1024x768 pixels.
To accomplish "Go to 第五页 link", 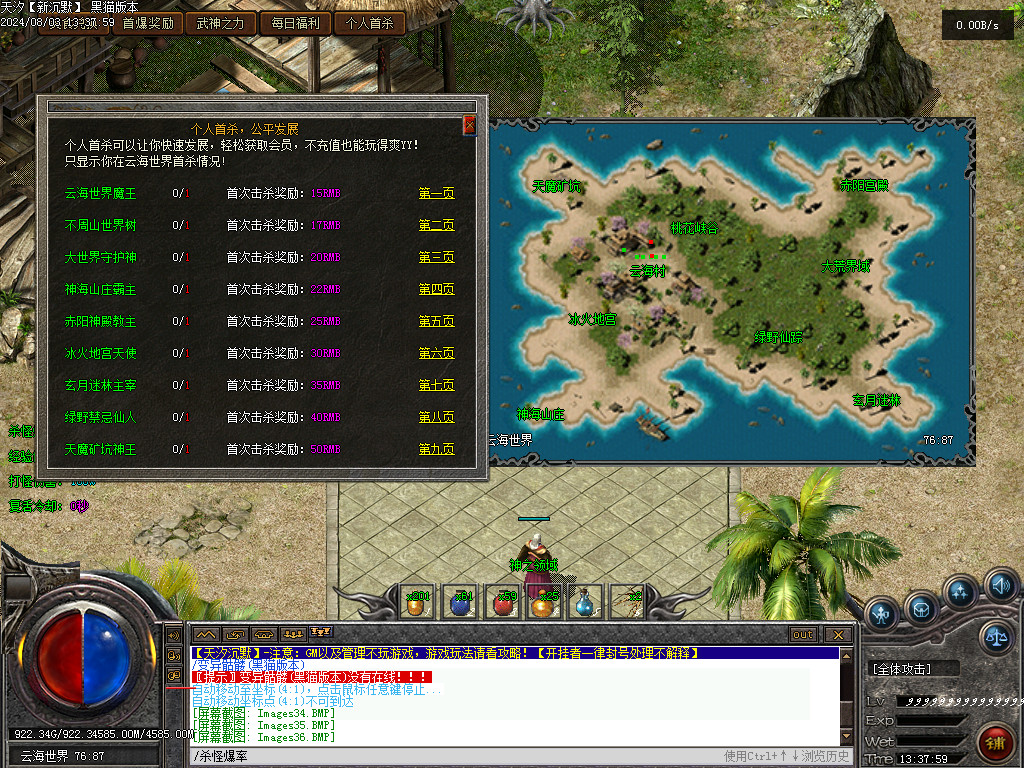I will click(436, 321).
